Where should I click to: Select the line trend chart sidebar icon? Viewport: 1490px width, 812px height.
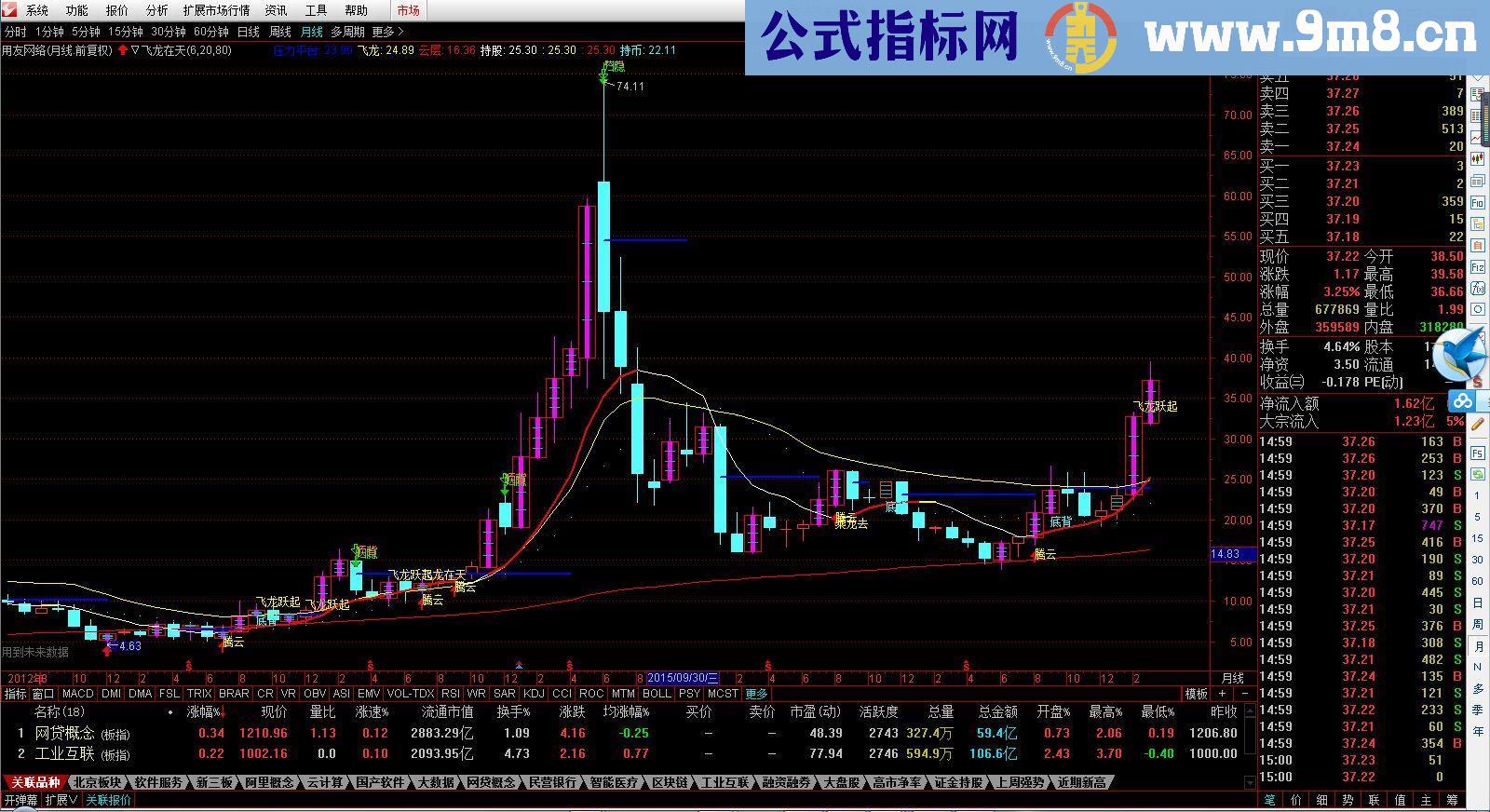point(1477,136)
